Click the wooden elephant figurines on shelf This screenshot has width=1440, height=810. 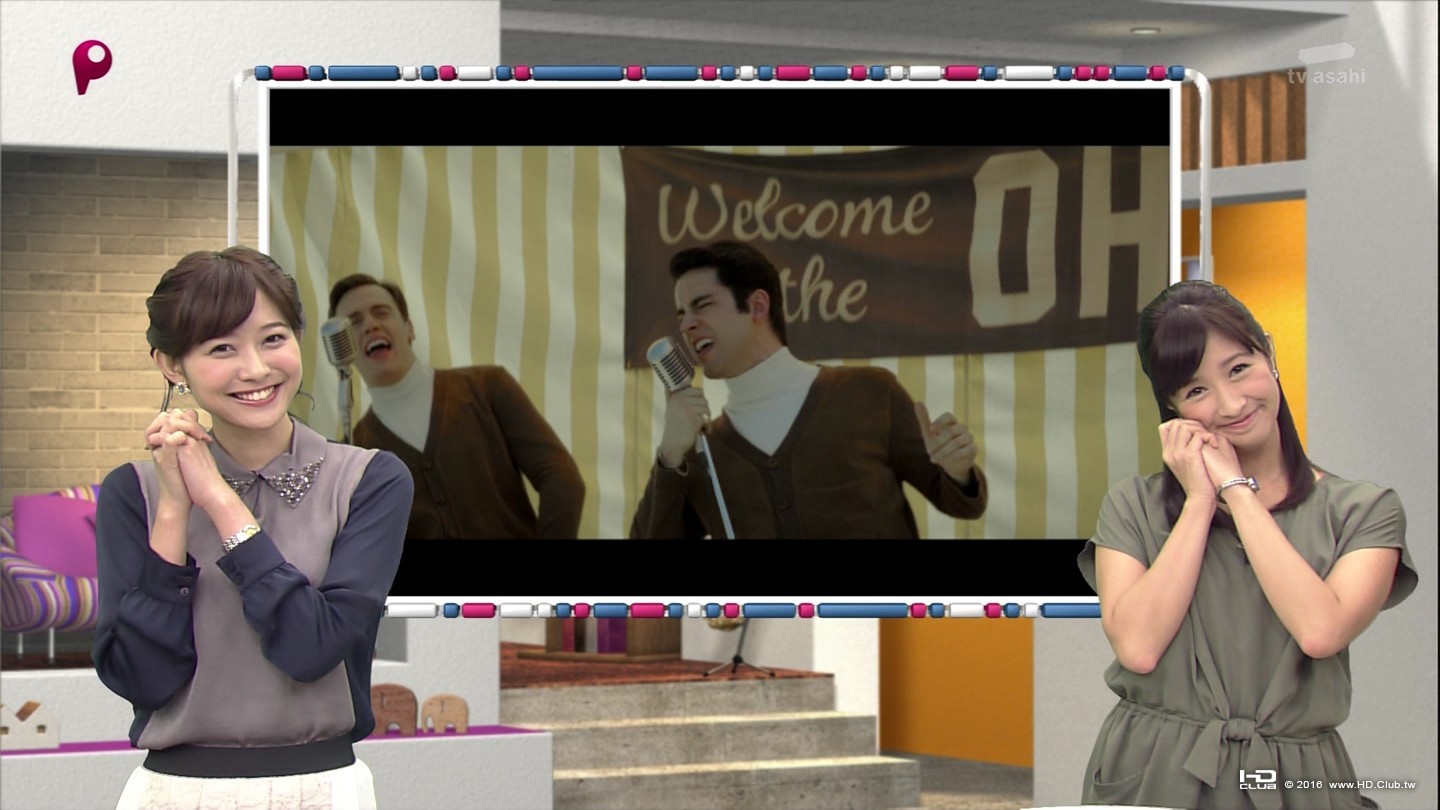point(419,709)
